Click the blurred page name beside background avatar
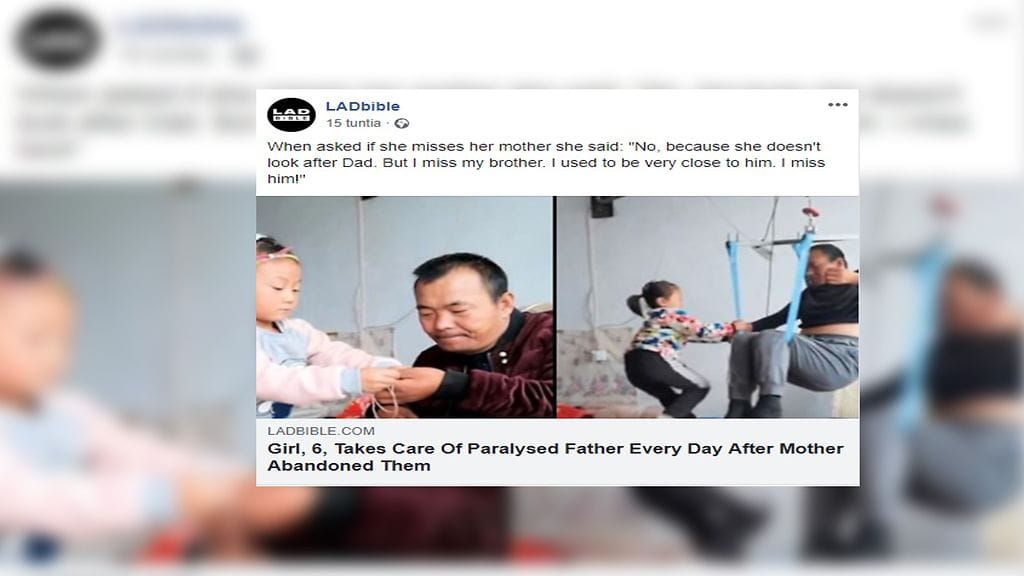This screenshot has width=1024, height=576. 180,27
